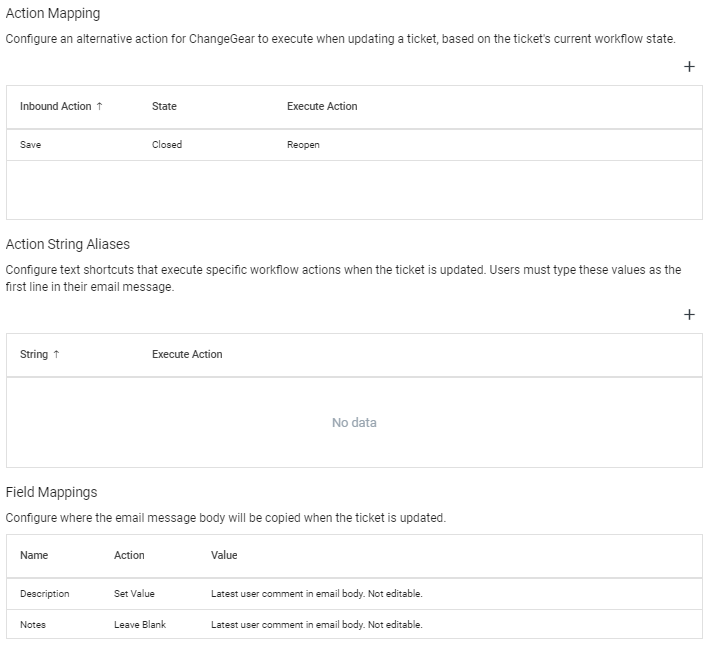Open Set Value action for Description
Viewport: 712px width, 648px height.
134,594
